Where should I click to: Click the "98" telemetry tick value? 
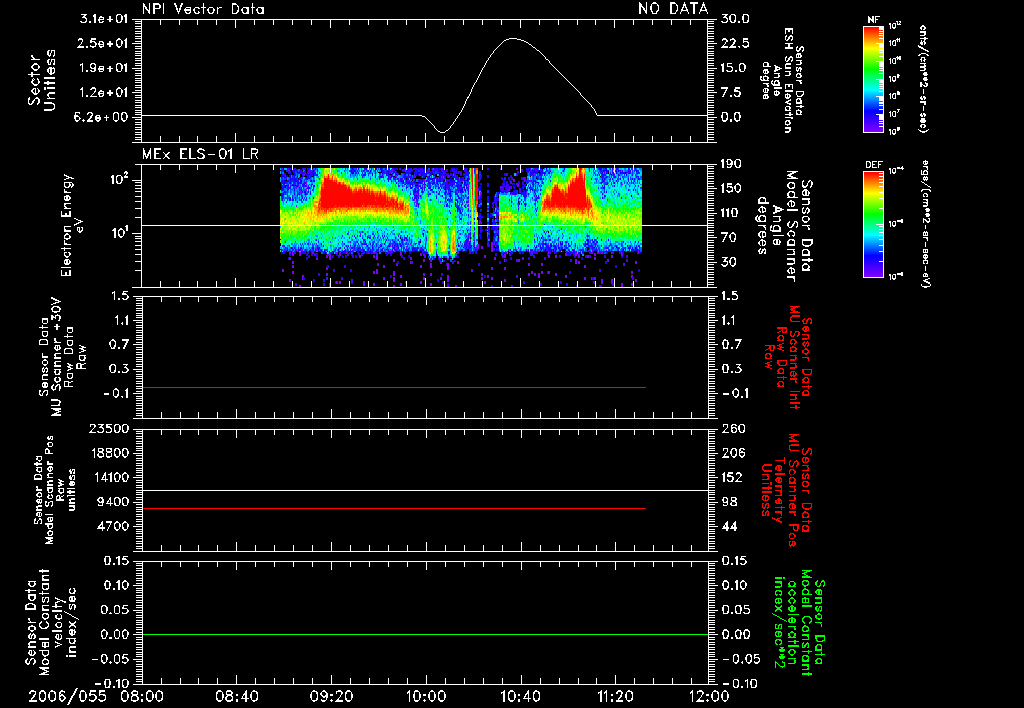point(730,502)
